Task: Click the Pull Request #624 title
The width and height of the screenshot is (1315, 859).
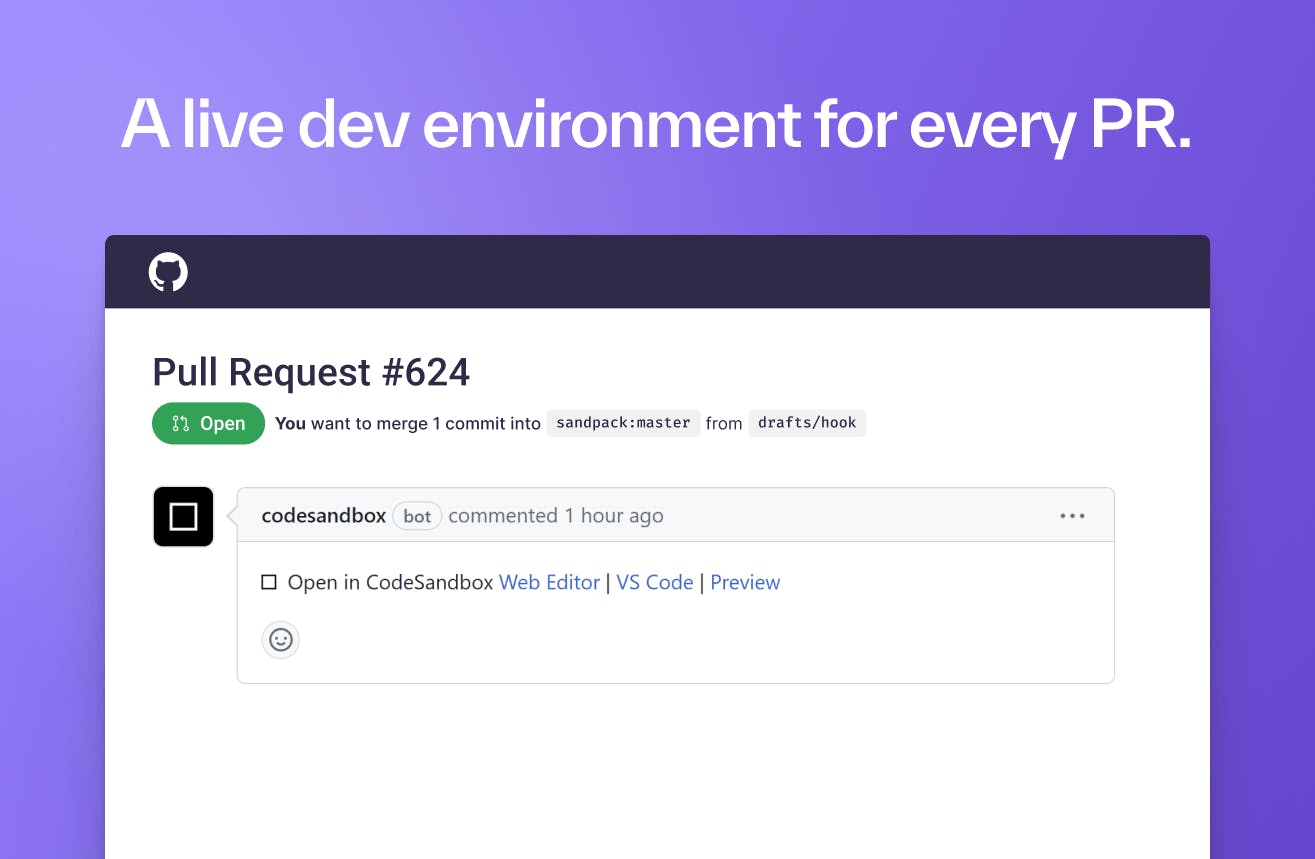Action: tap(311, 372)
